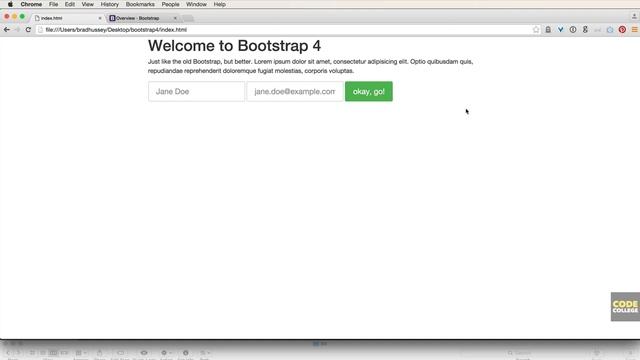Open the Chrome profile icon
The width and height of the screenshot is (640, 360).
tap(634, 16)
